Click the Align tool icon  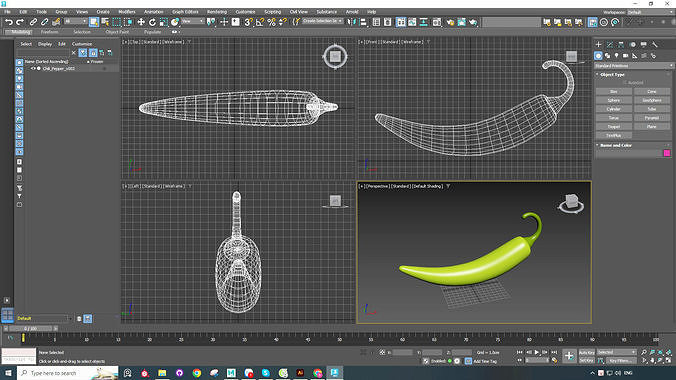click(x=363, y=22)
